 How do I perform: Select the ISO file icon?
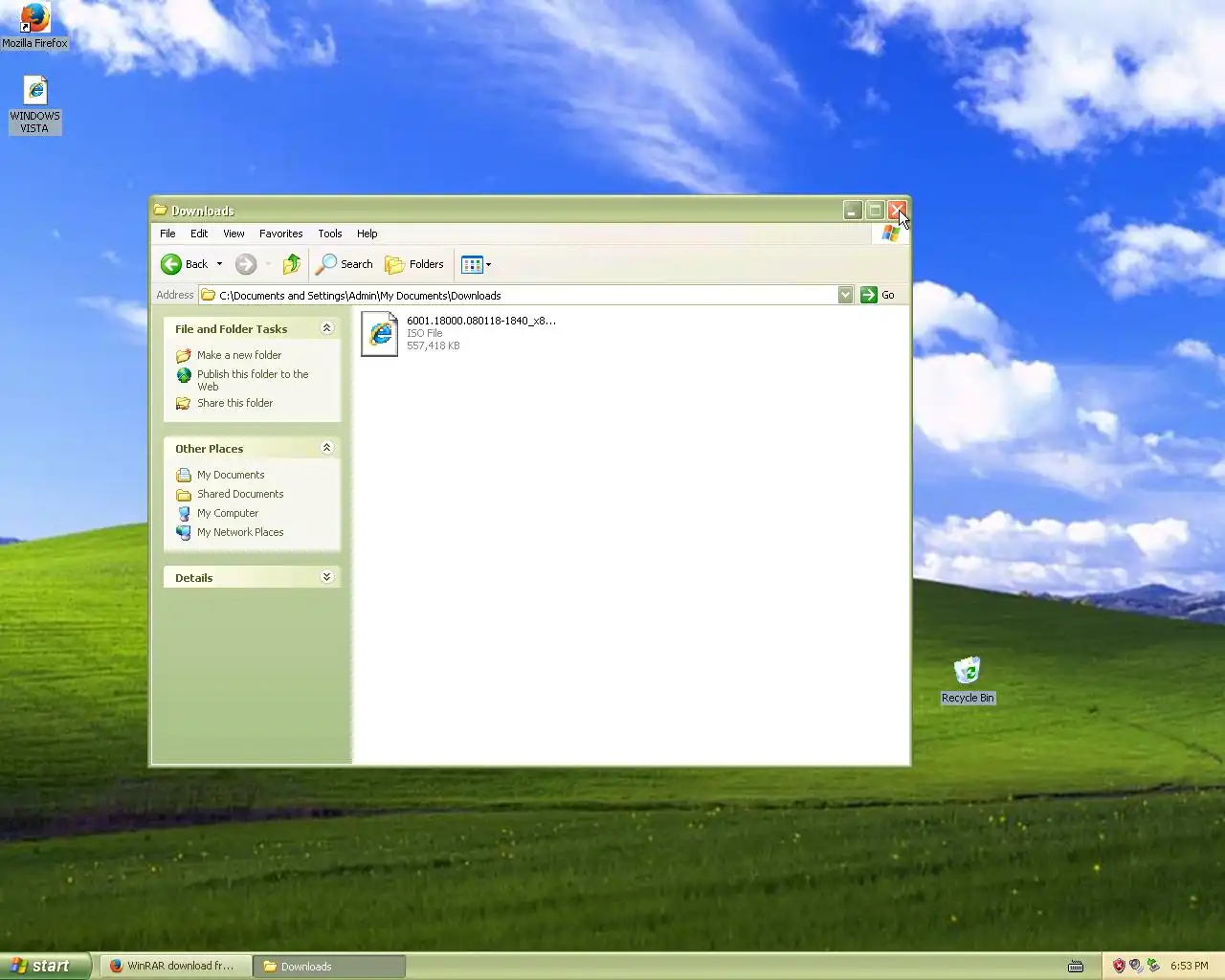[x=379, y=333]
